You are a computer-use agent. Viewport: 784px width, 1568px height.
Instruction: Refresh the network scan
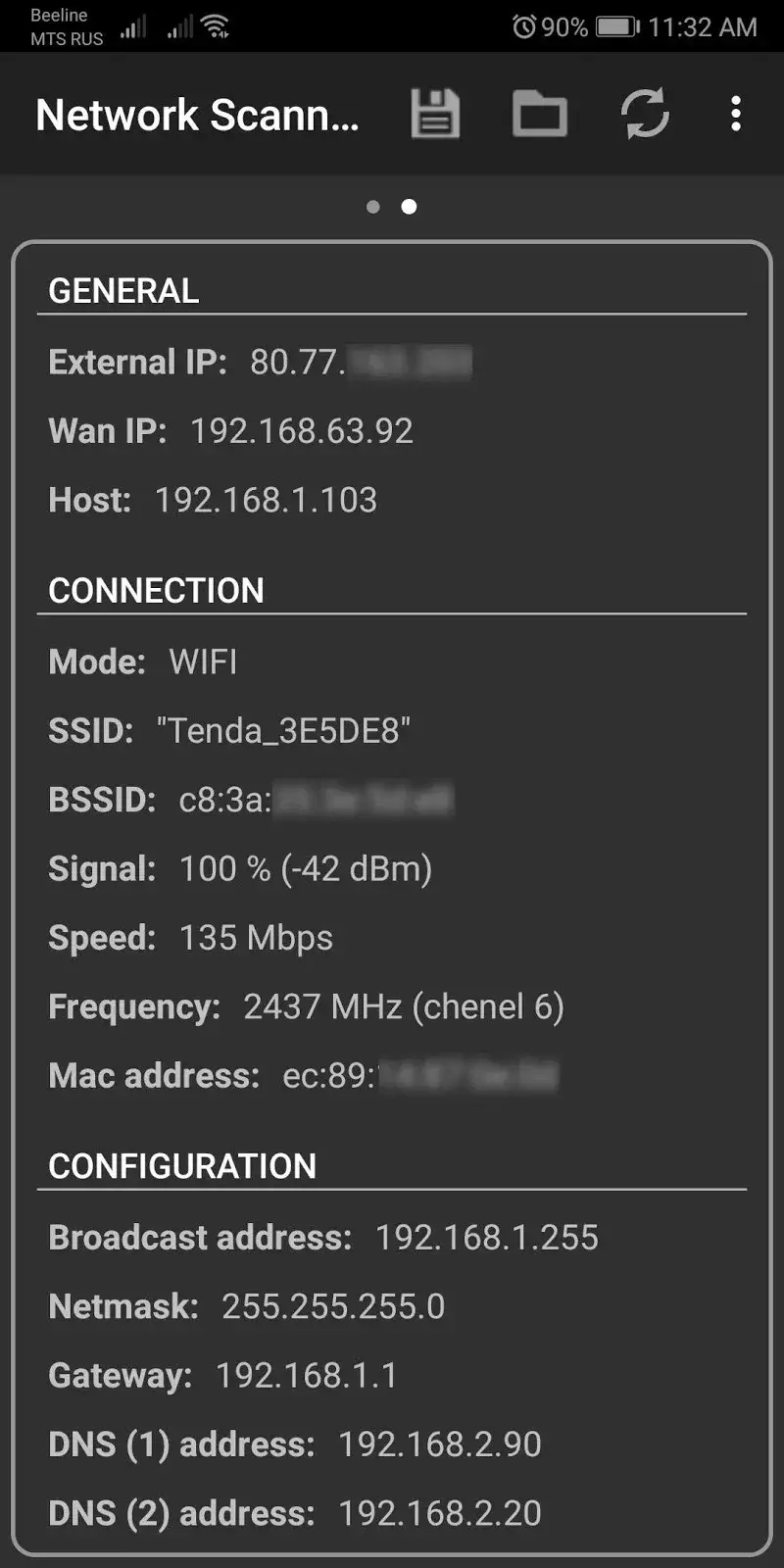[645, 114]
